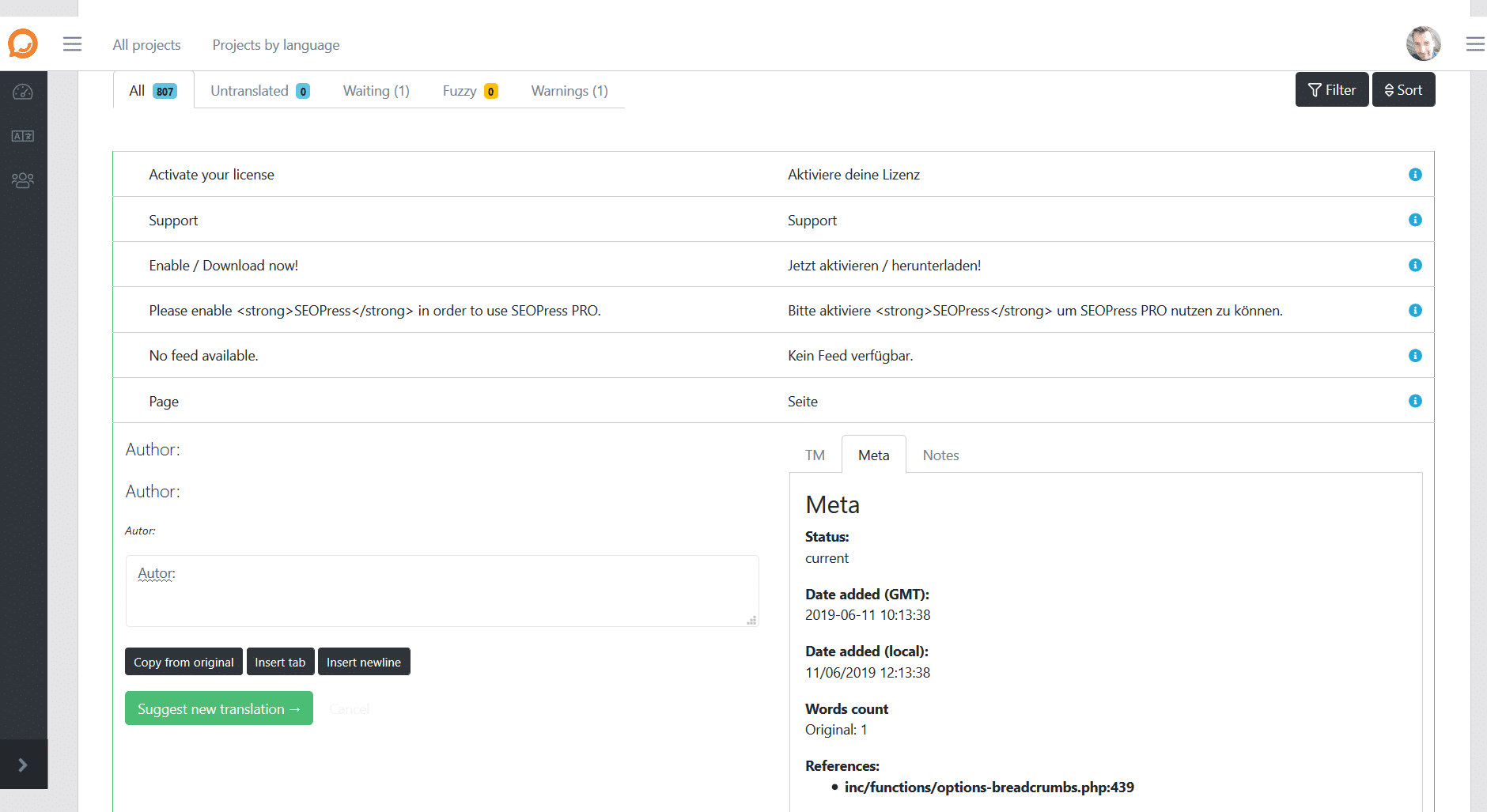Switch to the Fuzzy tab
Viewport: 1487px width, 812px height.
pos(470,91)
